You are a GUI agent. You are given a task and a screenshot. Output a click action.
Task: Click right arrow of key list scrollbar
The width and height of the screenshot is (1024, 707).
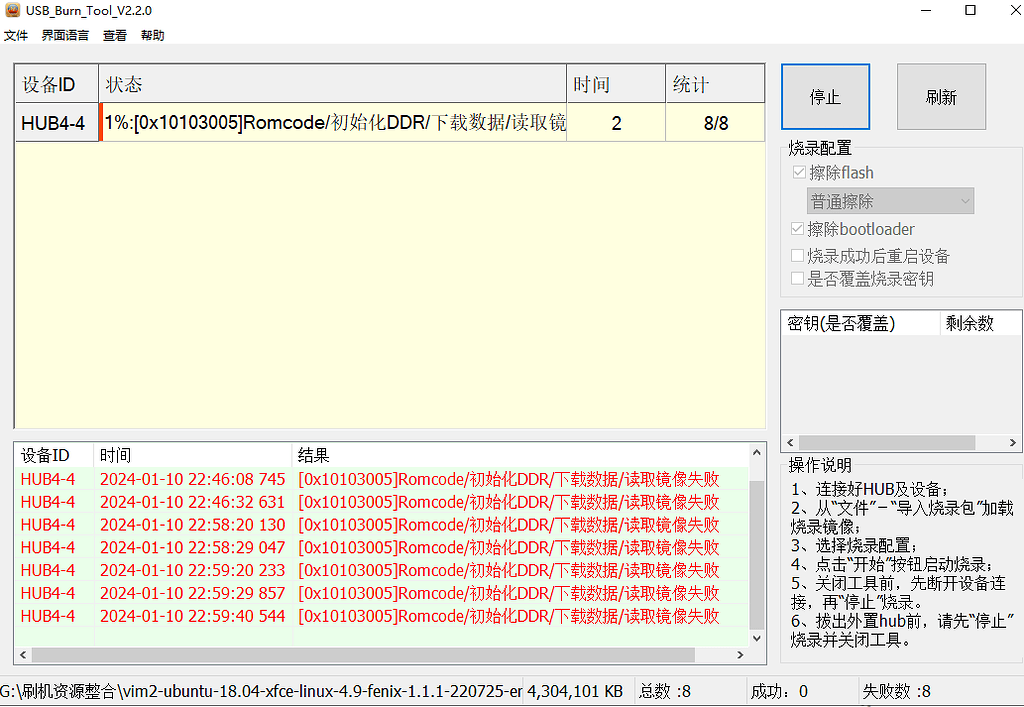(1013, 443)
